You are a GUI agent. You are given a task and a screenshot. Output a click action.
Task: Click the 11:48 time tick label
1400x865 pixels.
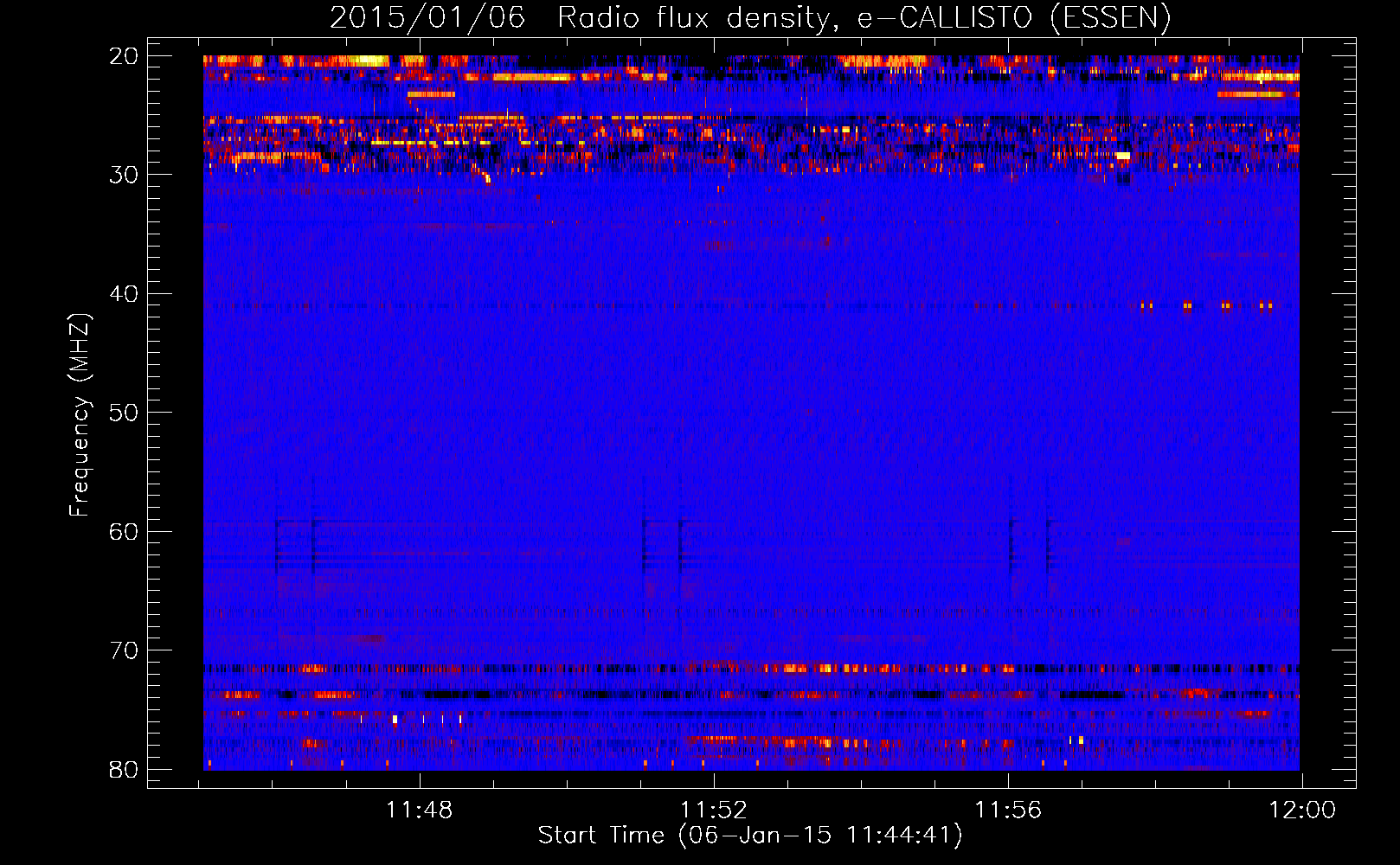click(x=419, y=811)
